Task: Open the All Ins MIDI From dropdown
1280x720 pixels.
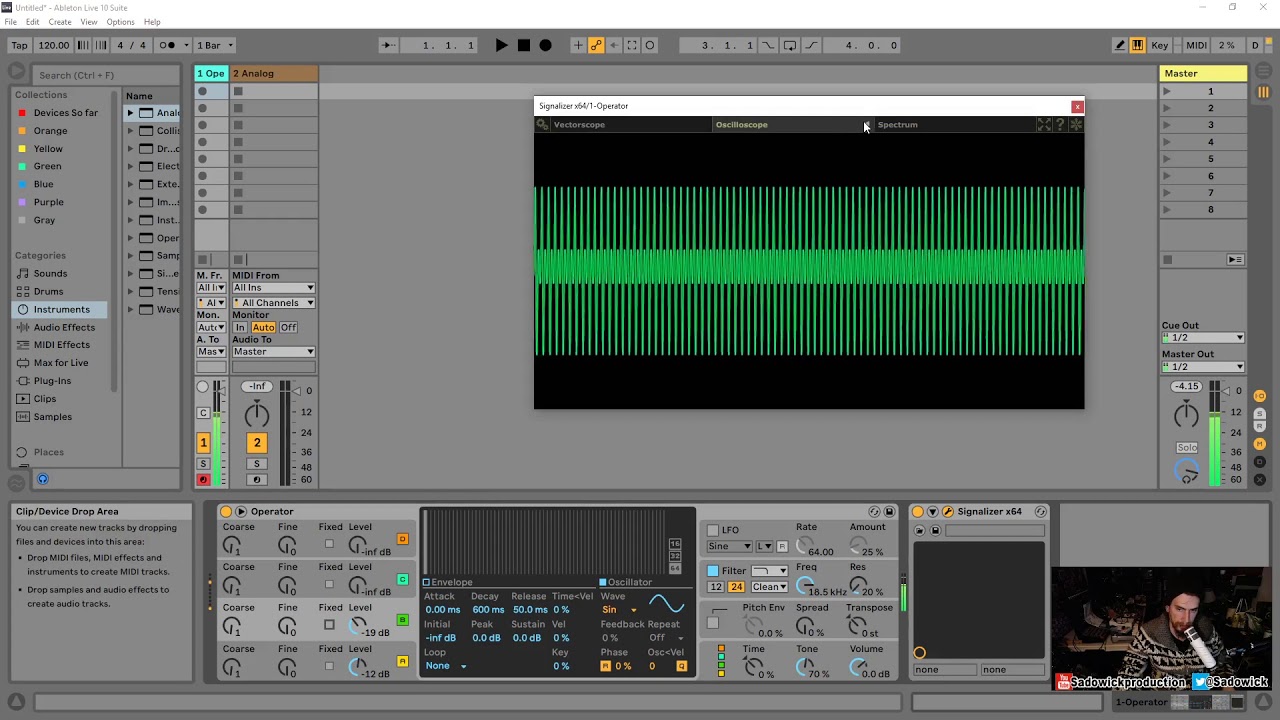Action: click(273, 288)
